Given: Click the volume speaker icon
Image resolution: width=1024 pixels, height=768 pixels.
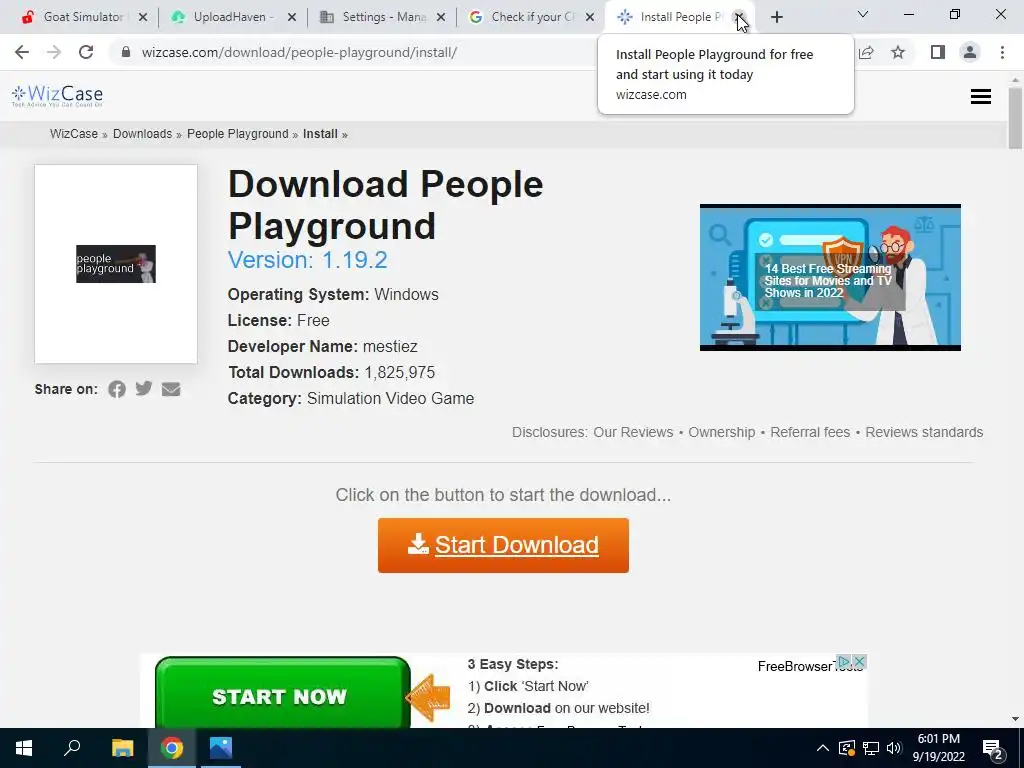Looking at the screenshot, I should [894, 748].
